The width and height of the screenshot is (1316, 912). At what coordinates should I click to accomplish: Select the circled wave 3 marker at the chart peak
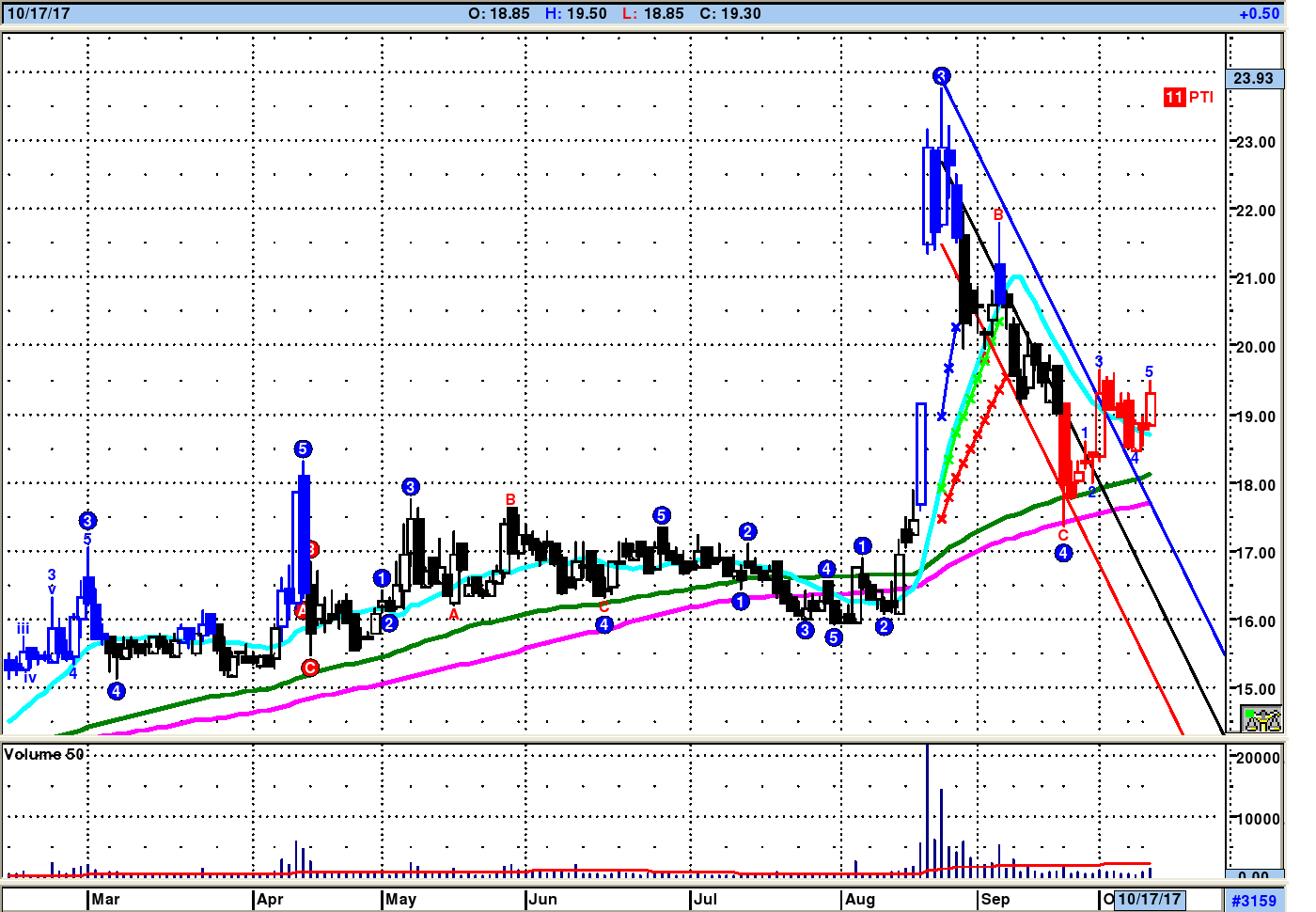coord(941,76)
